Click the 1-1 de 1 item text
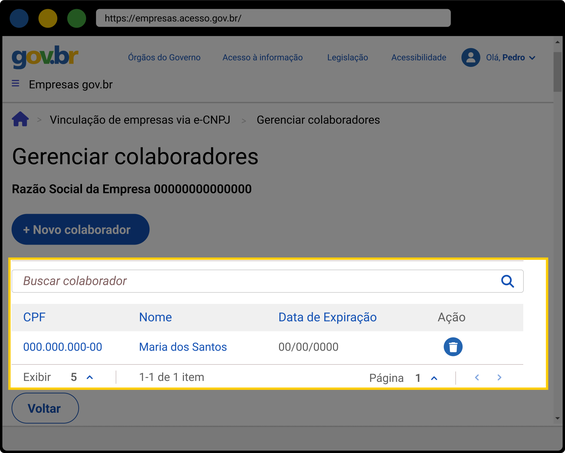The image size is (565, 453). click(172, 377)
